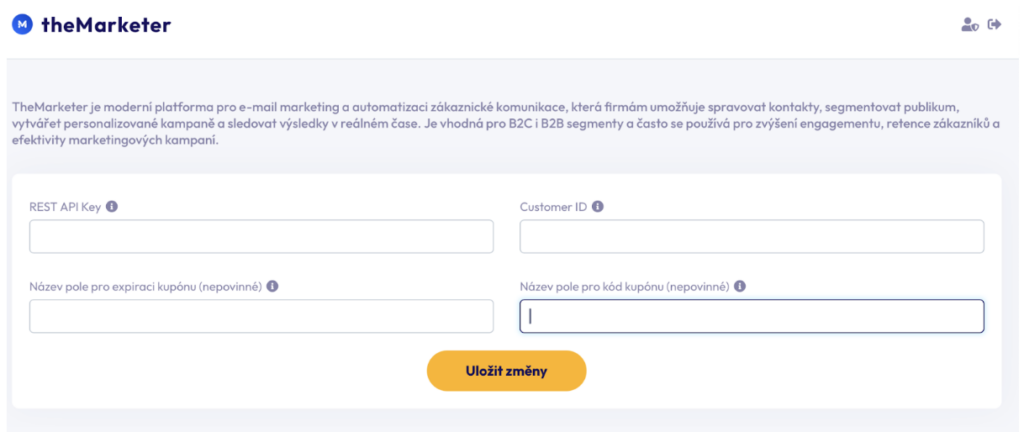1024x432 pixels.
Task: Click the coupon code field name input
Action: pos(751,316)
